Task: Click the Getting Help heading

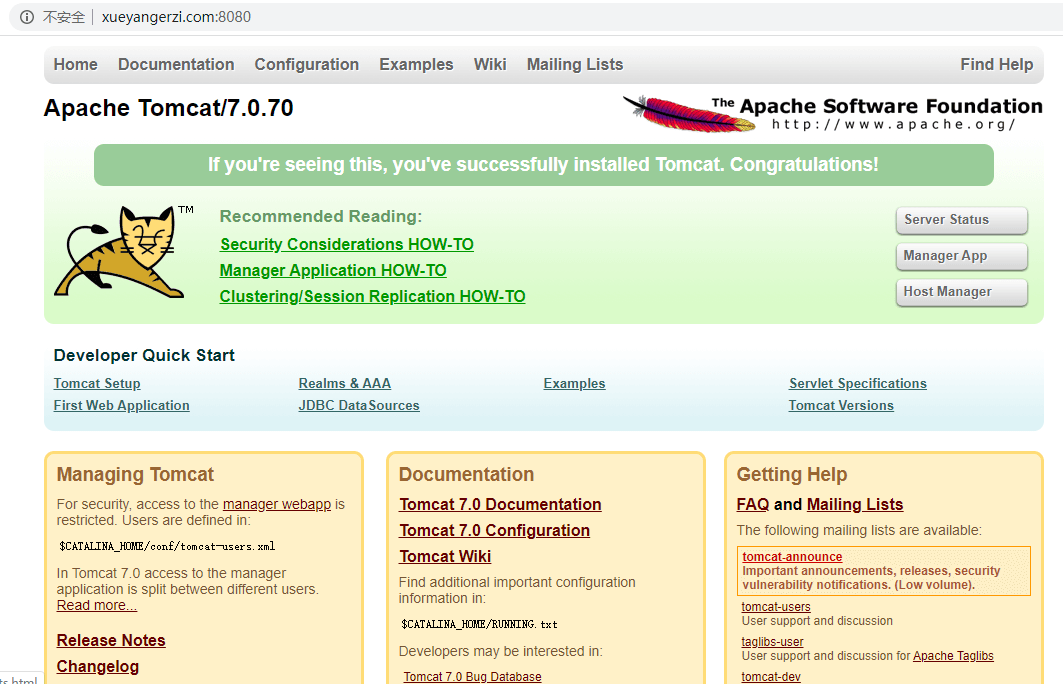Action: [792, 475]
